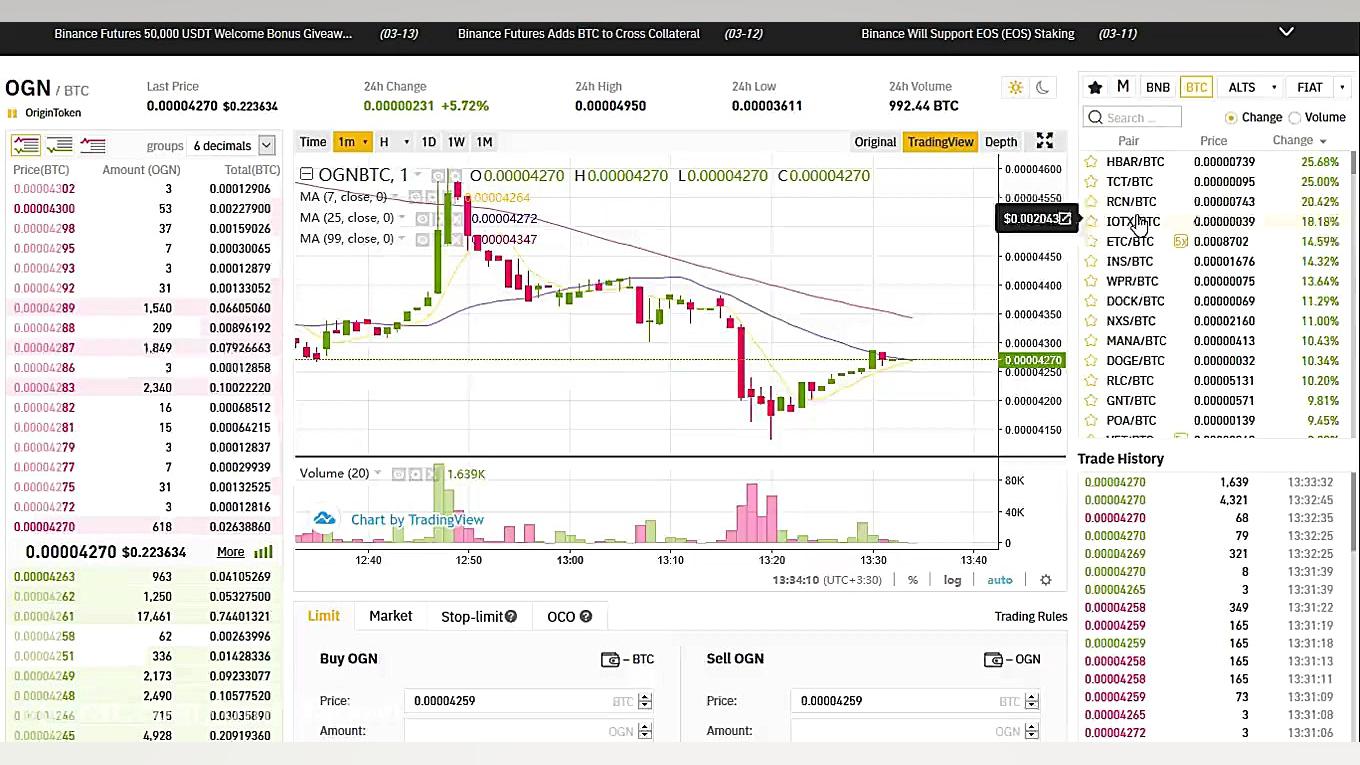Image resolution: width=1360 pixels, height=765 pixels.
Task: Click the 5x margin badge on ETC/BTC
Action: pyautogui.click(x=1181, y=241)
